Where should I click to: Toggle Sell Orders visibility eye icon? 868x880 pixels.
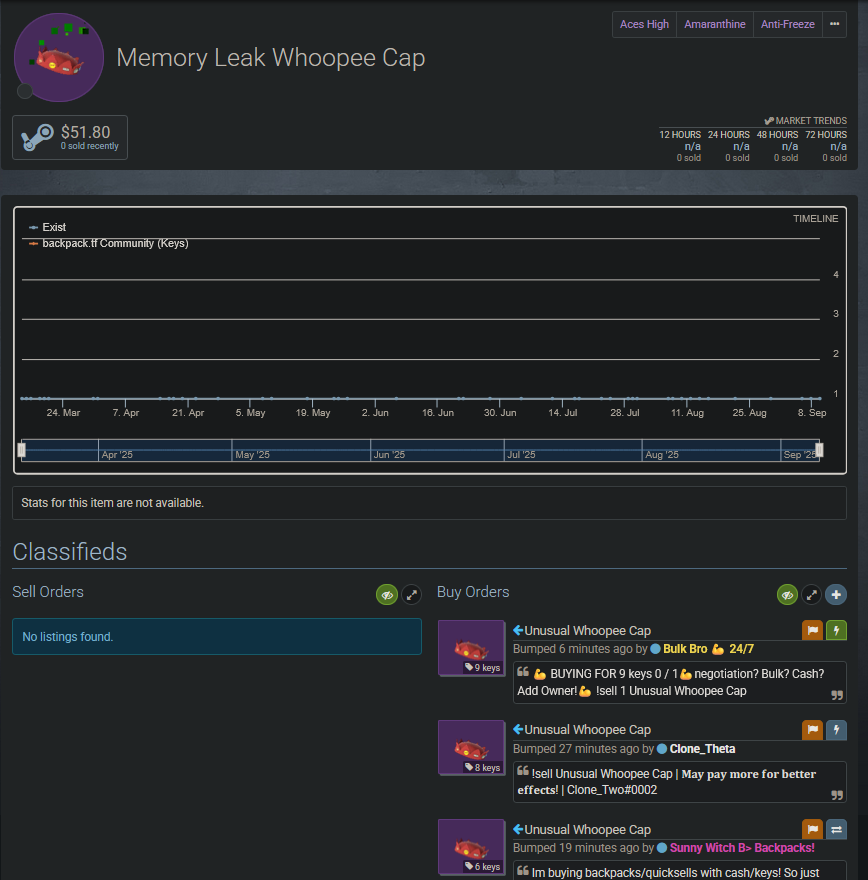click(x=387, y=595)
